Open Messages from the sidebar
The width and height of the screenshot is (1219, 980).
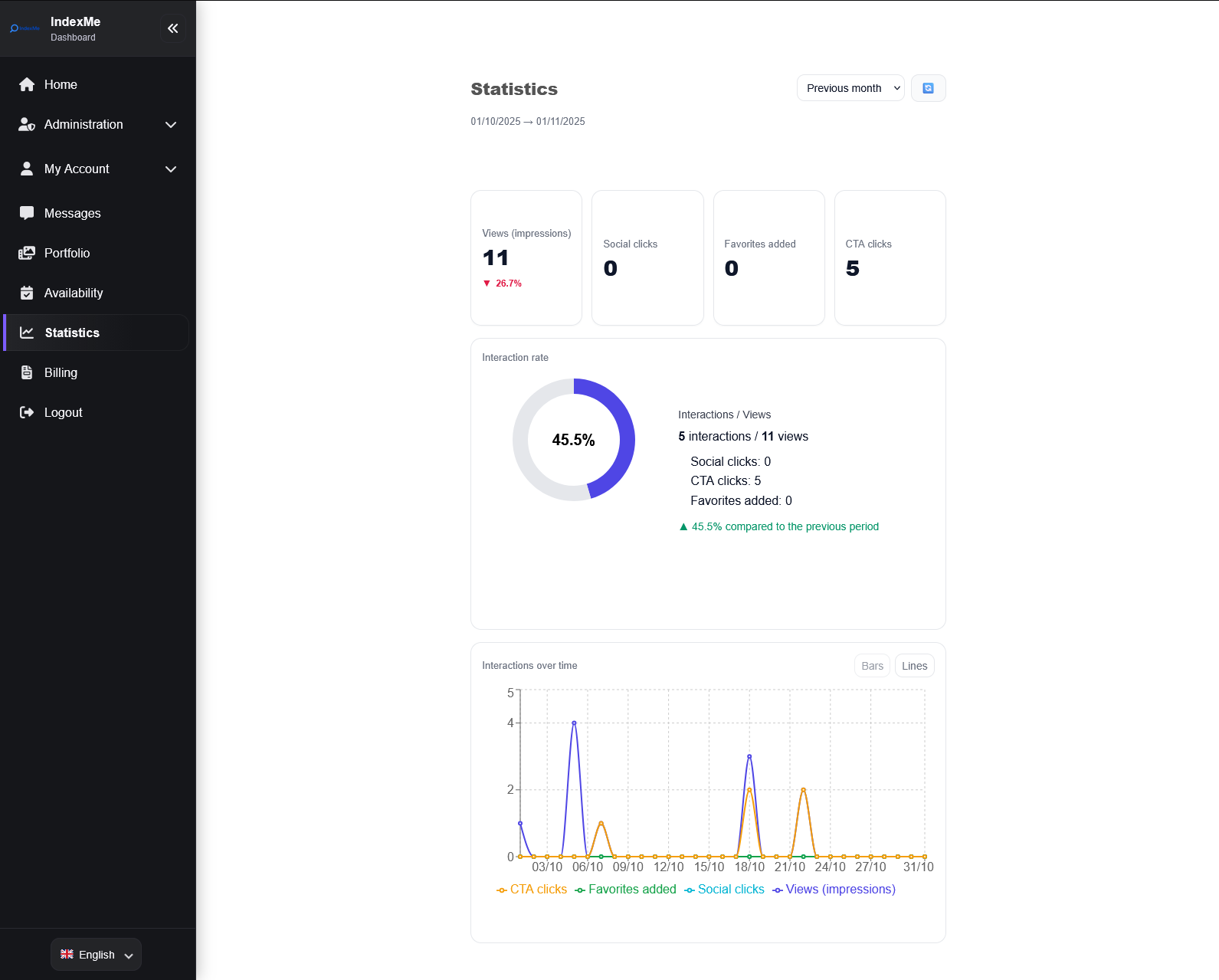[96, 213]
